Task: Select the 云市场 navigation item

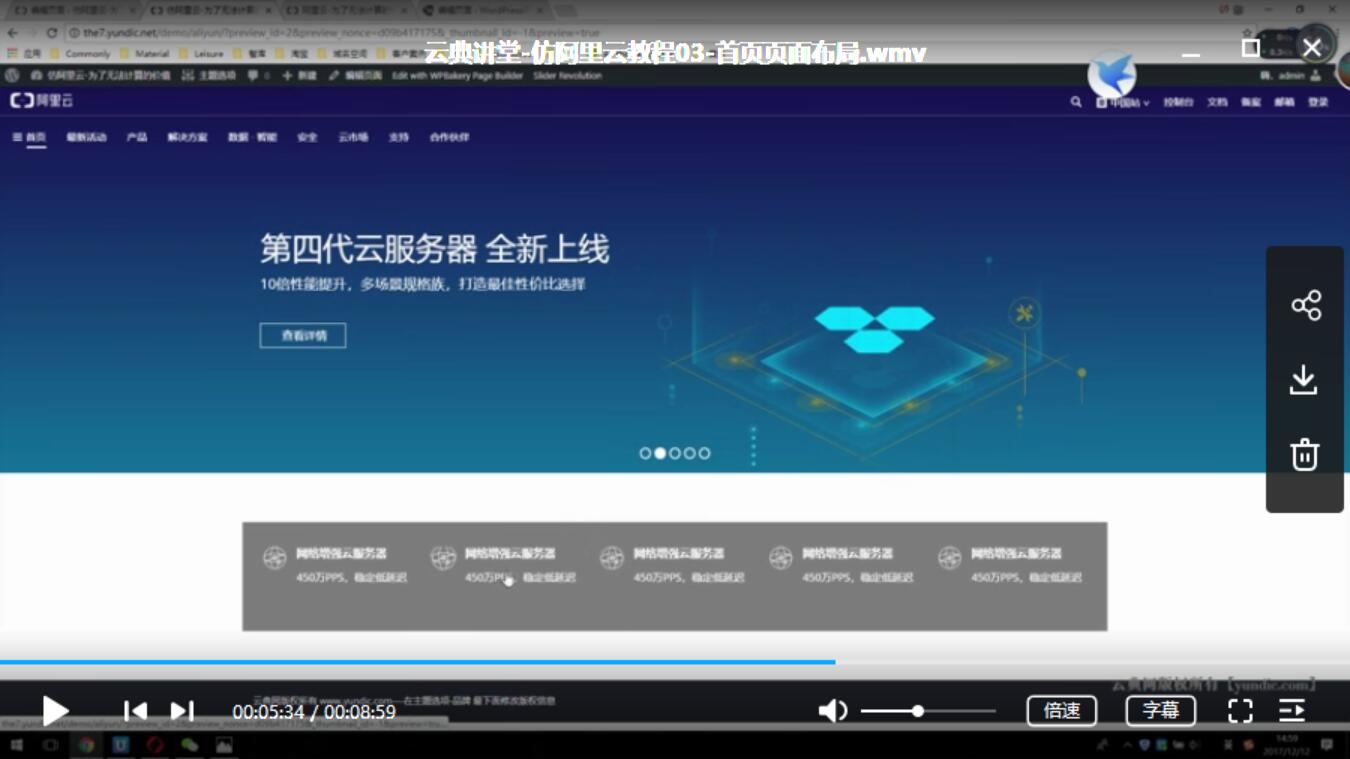Action: coord(353,137)
